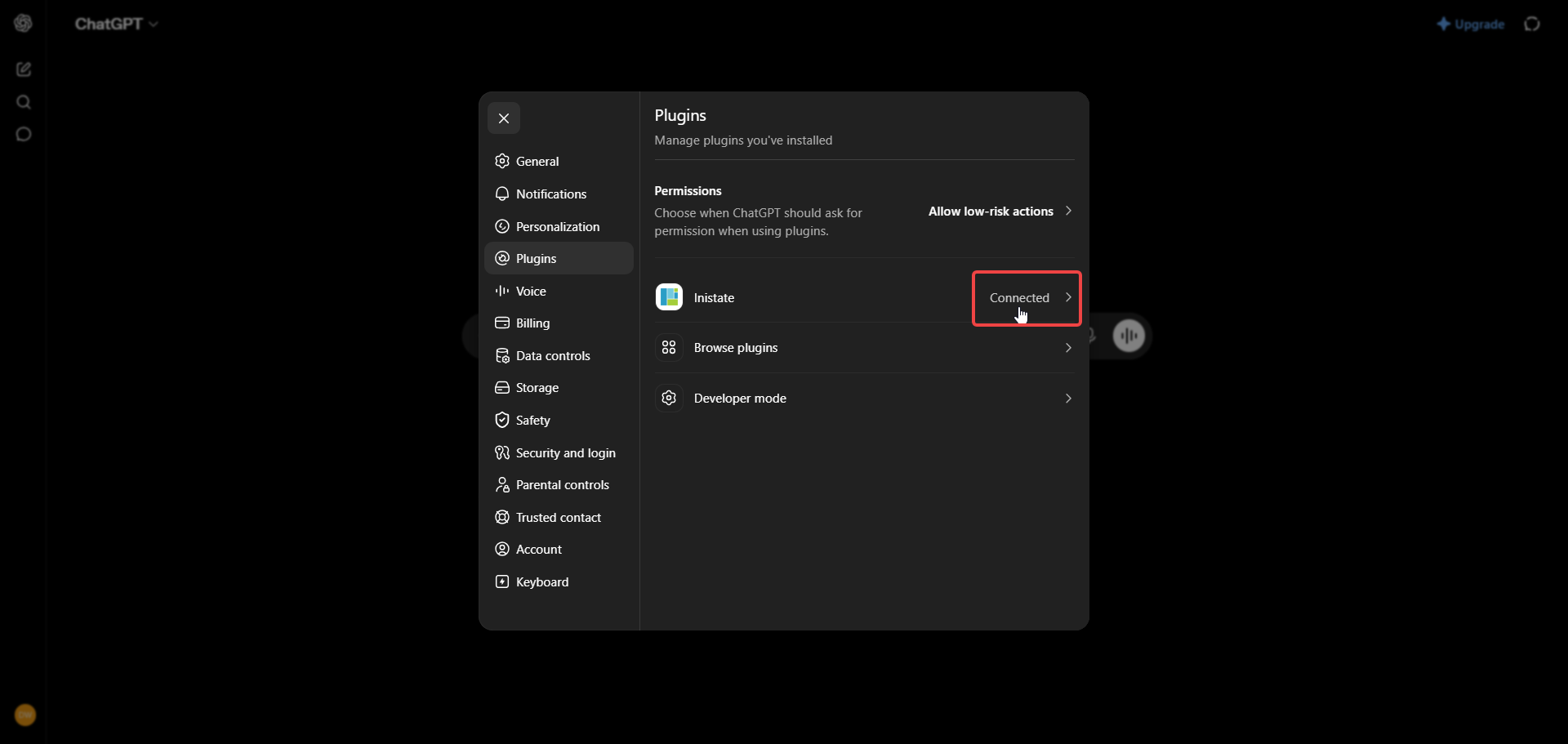Click the Upgrade link
The image size is (1568, 744).
click(1471, 25)
